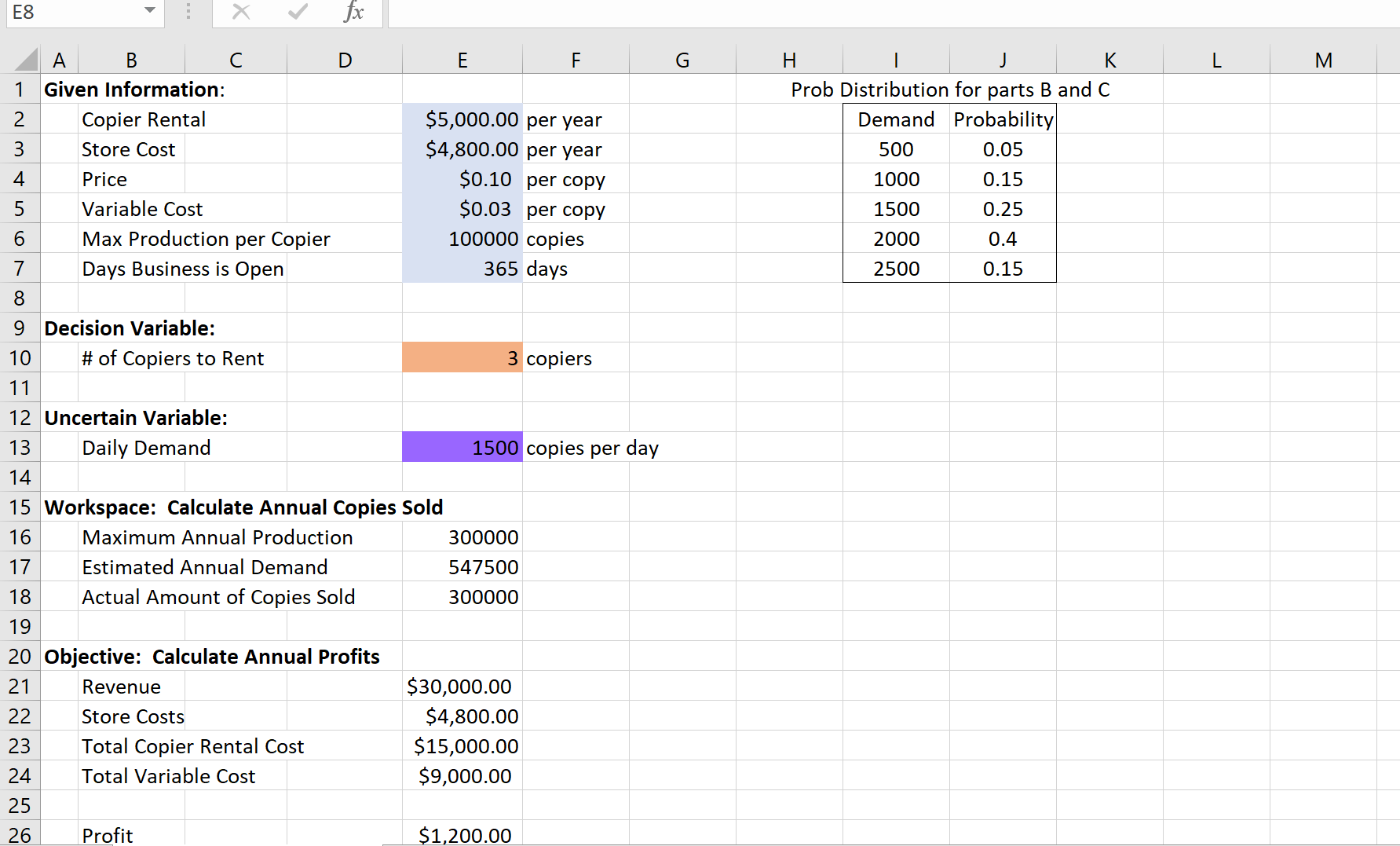Viewport: 1400px width, 846px height.
Task: Click the Cancel (X) formula bar icon
Action: 241,12
